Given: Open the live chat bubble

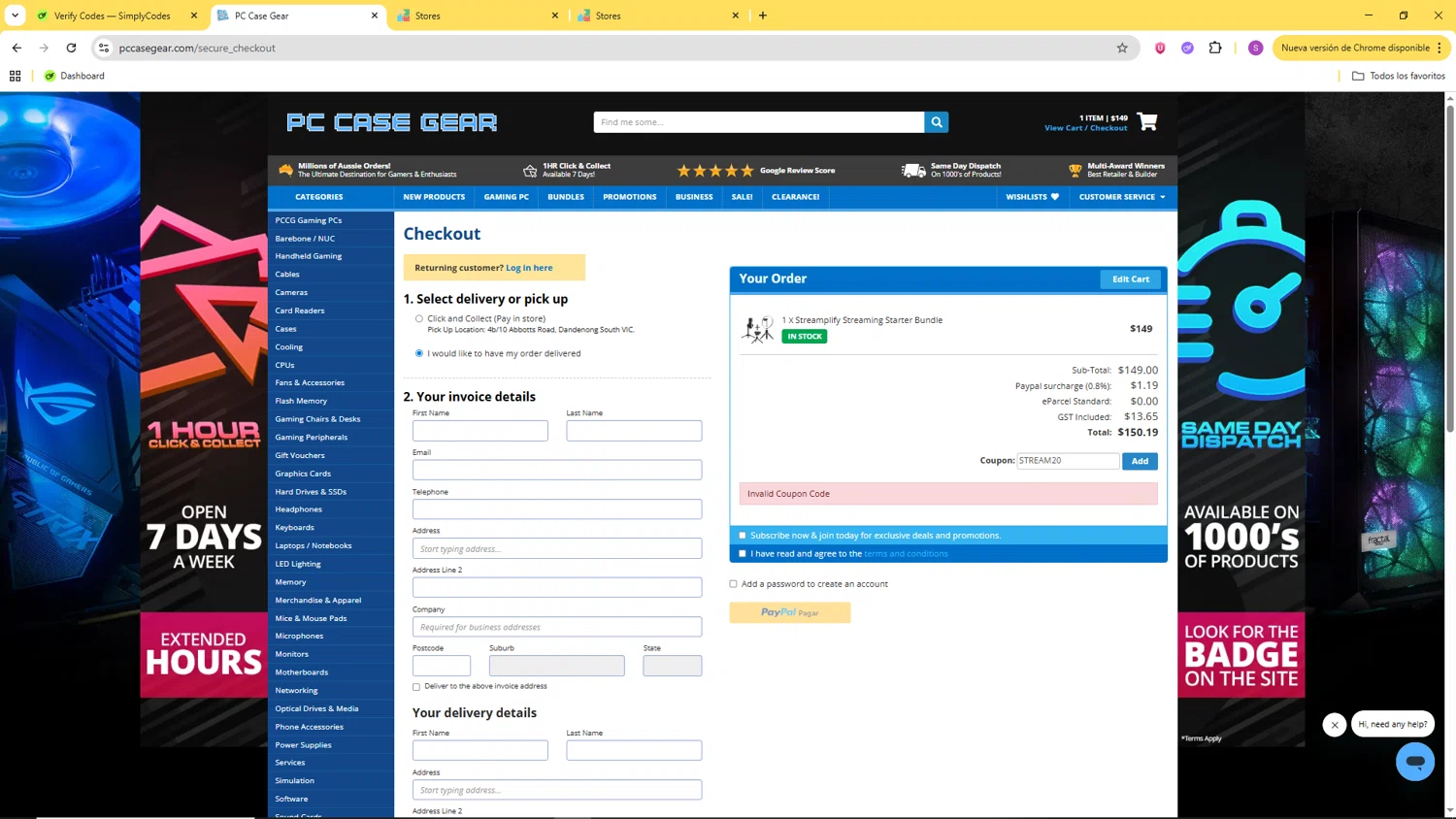Looking at the screenshot, I should (1414, 761).
